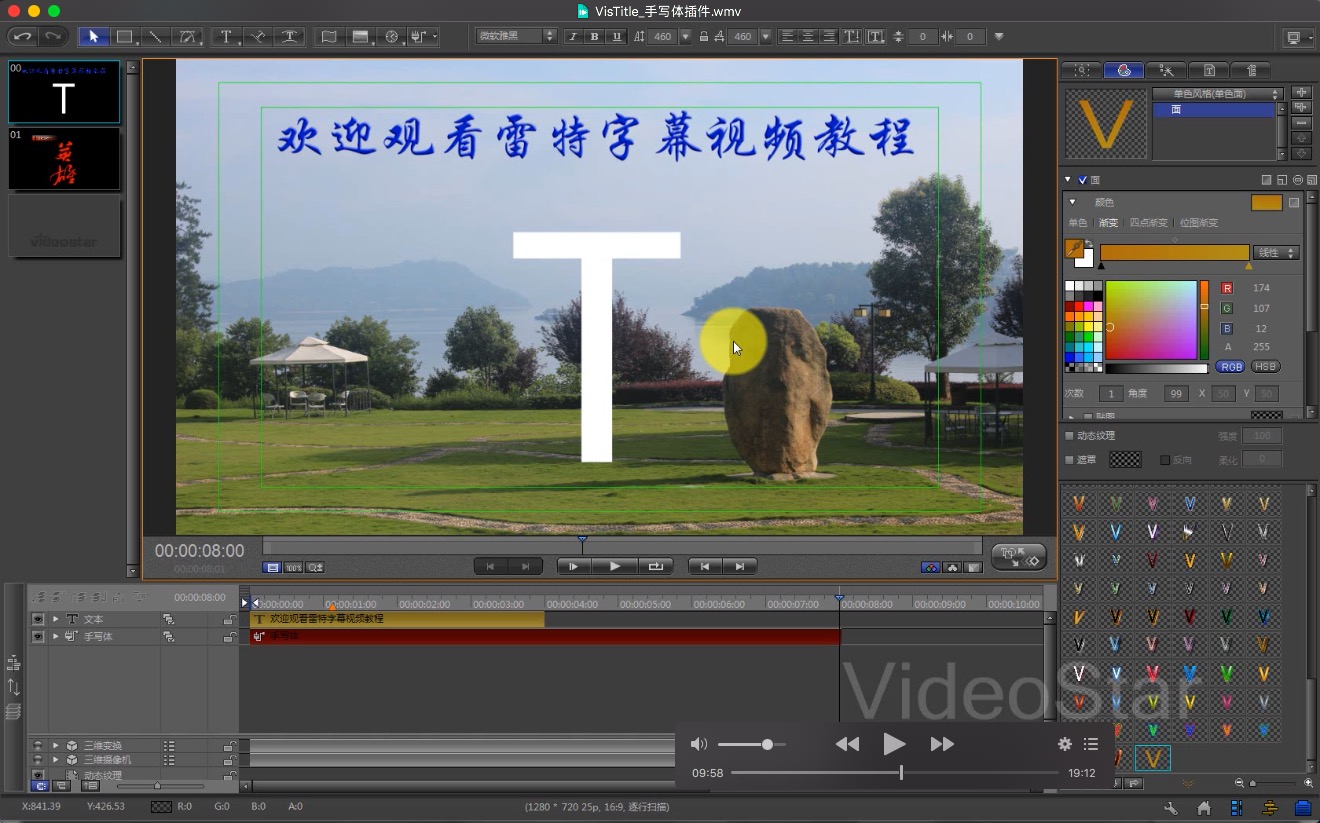Hide the 文本 track with eye icon
Viewport: 1320px width, 823px height.
tap(38, 619)
